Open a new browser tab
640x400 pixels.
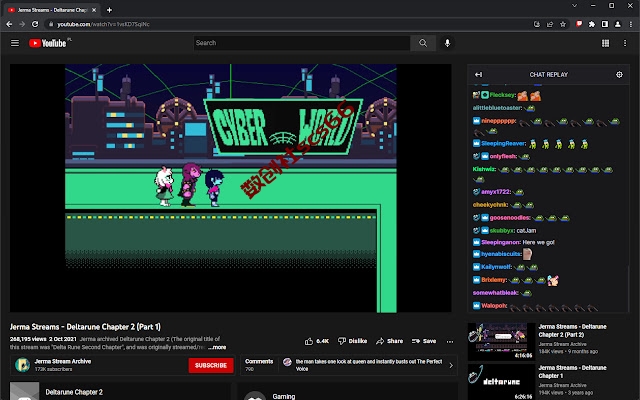point(109,10)
